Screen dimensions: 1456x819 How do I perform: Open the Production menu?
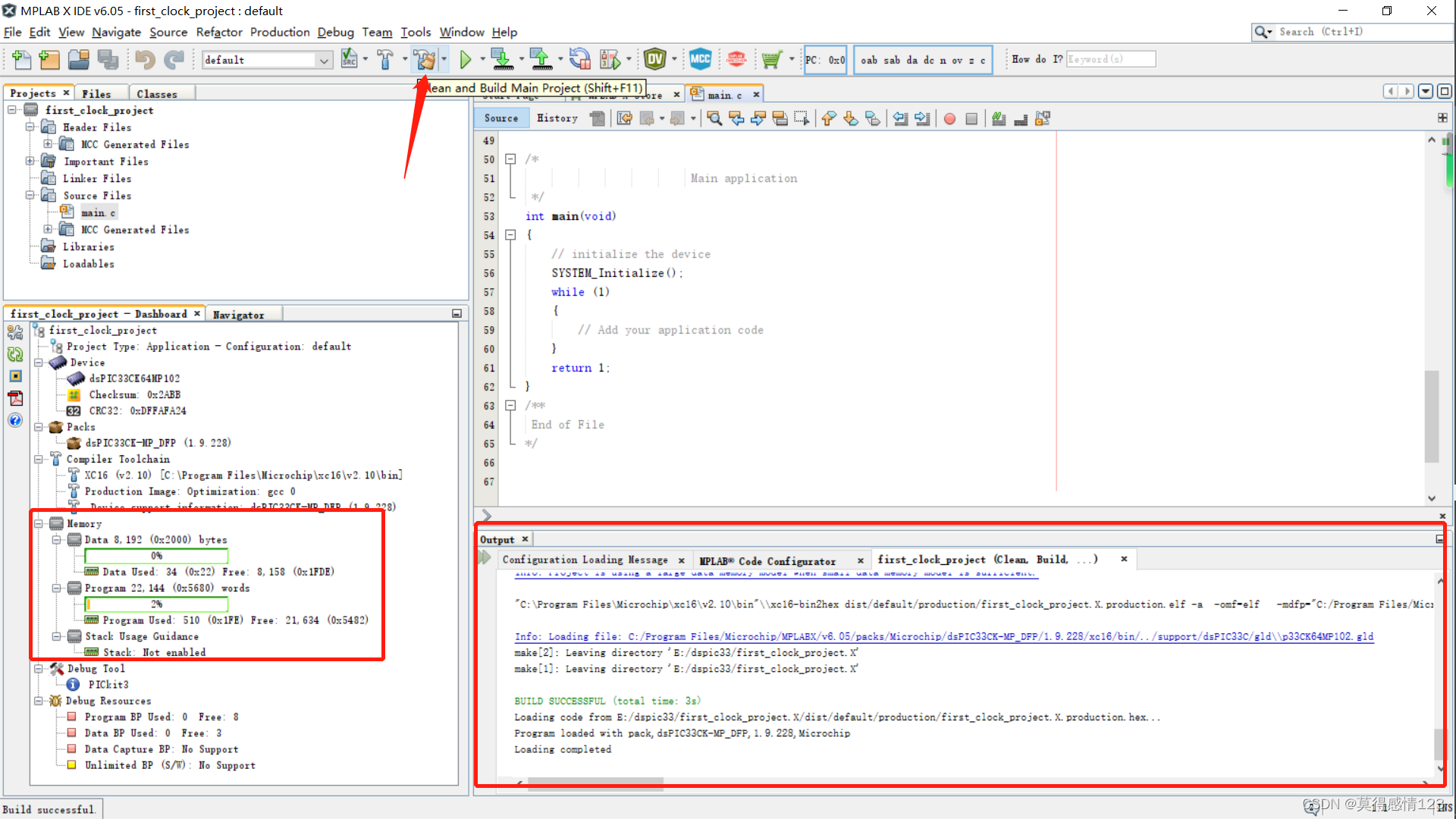(x=280, y=32)
